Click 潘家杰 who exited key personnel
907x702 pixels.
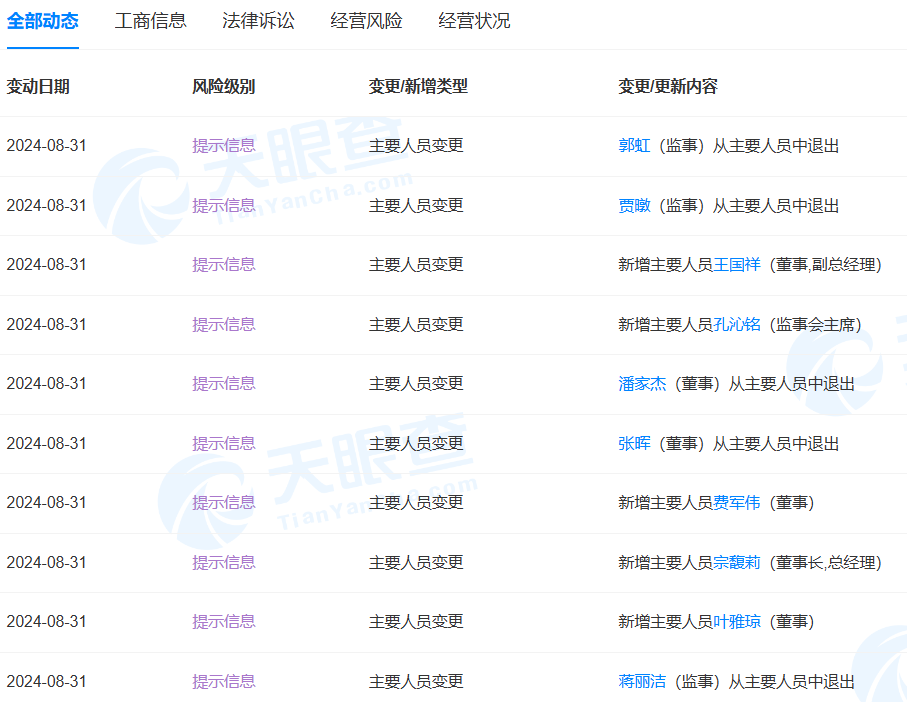pyautogui.click(x=638, y=384)
